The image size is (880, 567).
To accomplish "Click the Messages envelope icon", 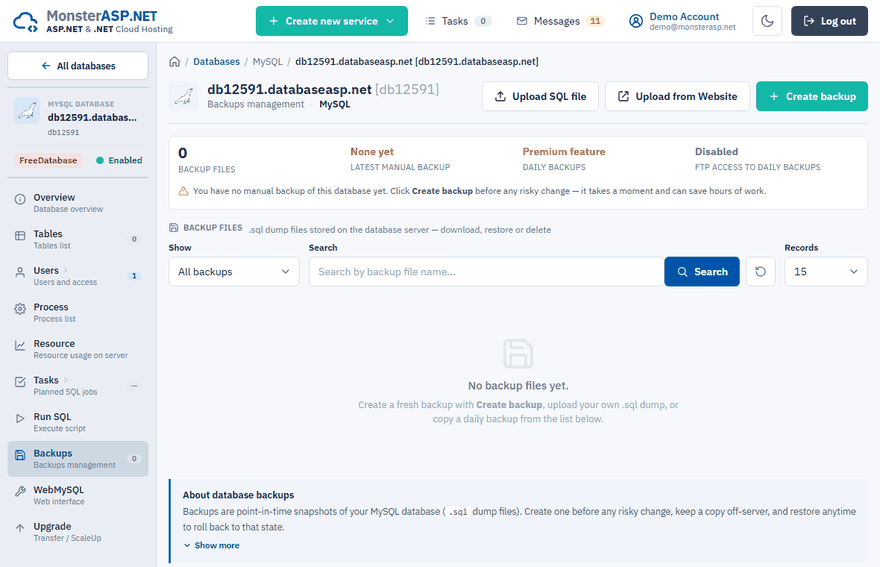I will click(x=522, y=21).
